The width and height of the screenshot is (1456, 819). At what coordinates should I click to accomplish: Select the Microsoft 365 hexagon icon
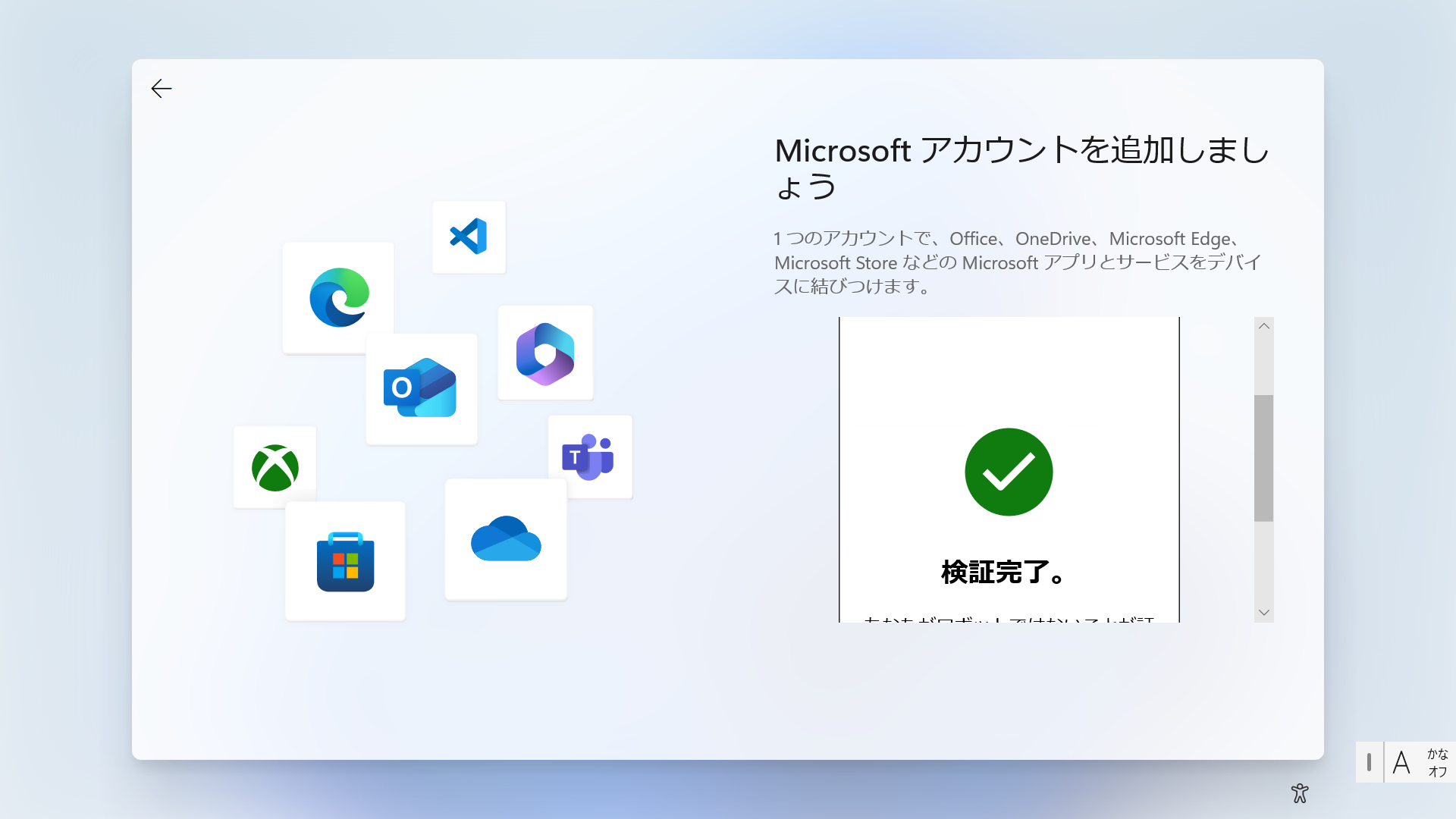click(x=545, y=353)
